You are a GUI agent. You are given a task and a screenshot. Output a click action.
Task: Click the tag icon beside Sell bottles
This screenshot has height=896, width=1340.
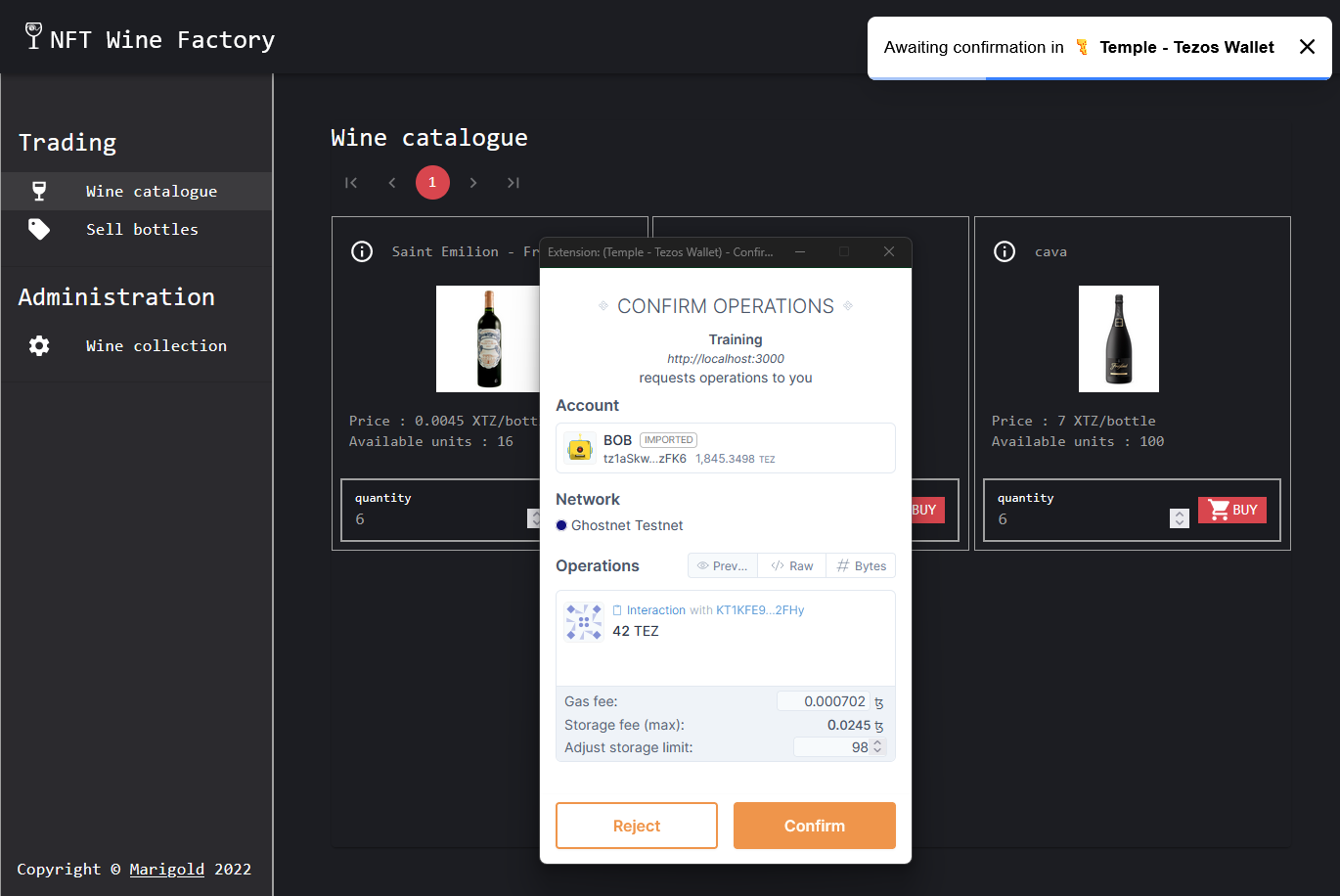(x=39, y=229)
